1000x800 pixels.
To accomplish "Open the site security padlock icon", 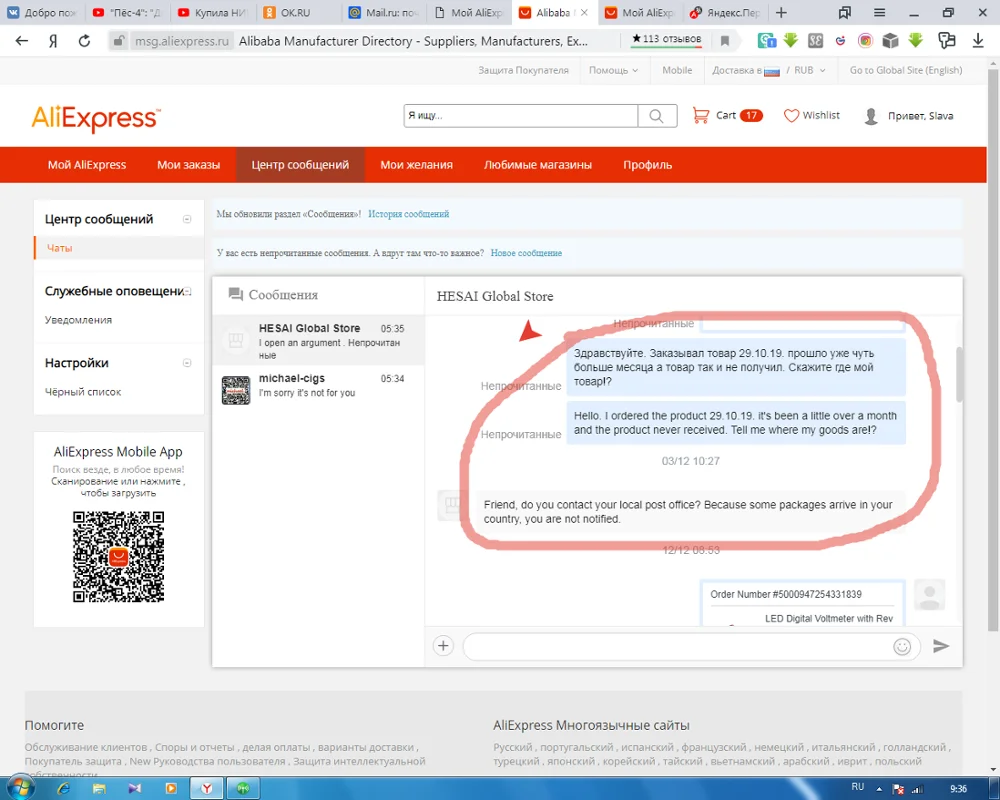I will coord(118,41).
